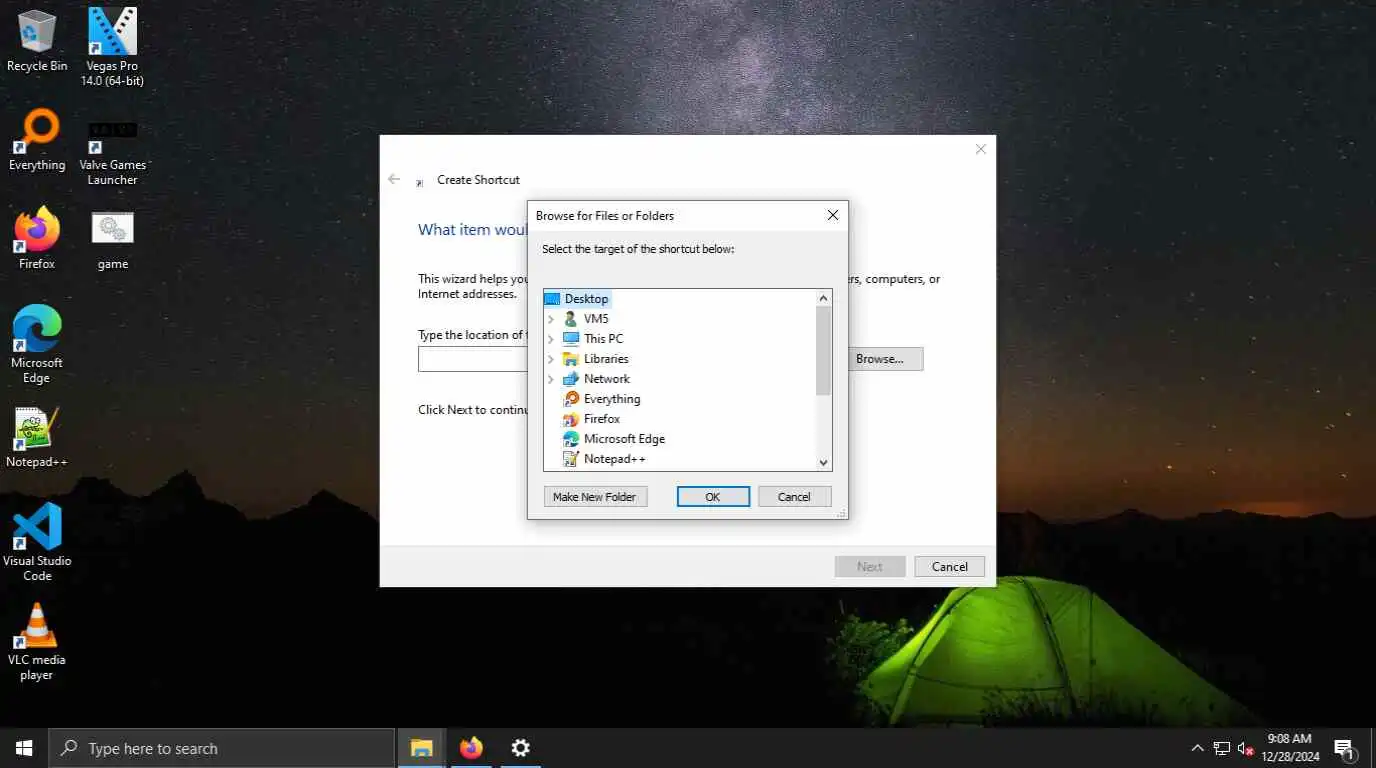Select the Notepad++ desktop shortcut icon
The width and height of the screenshot is (1376, 768).
(37, 437)
